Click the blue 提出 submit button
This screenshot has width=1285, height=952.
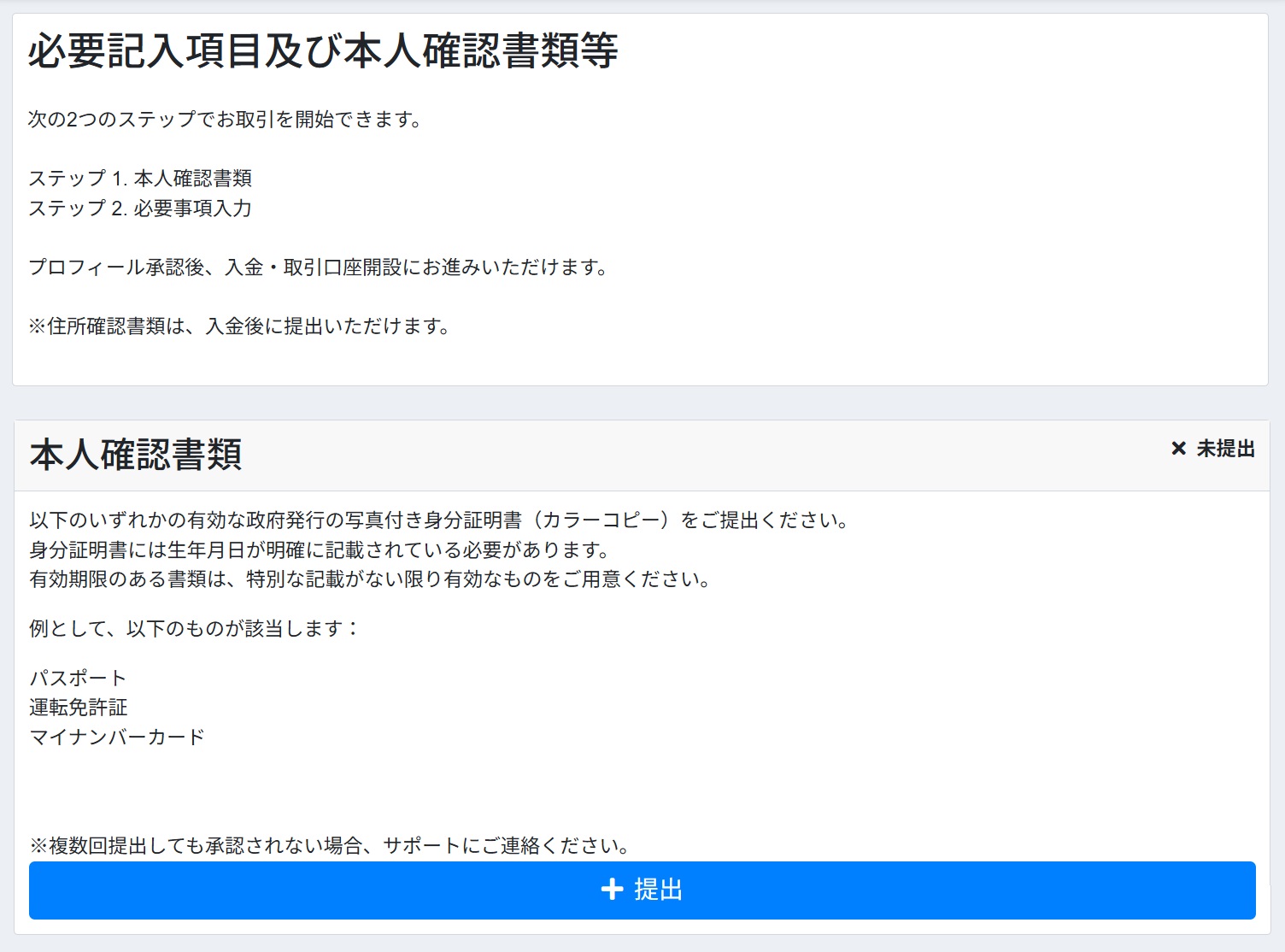(642, 890)
